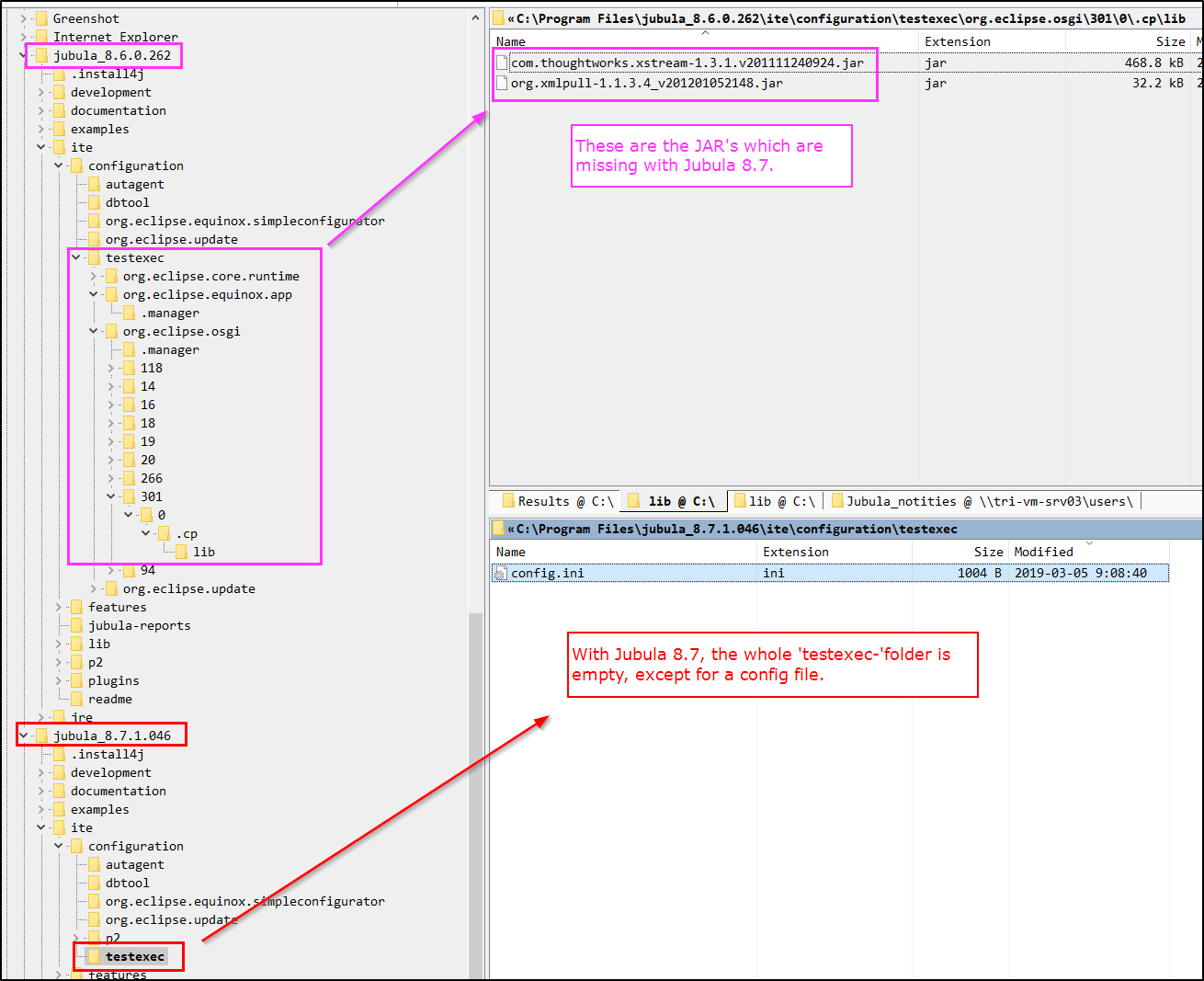The width and height of the screenshot is (1204, 981).
Task: Click the Internet Explorer folder icon in the tree
Action: pos(41,37)
